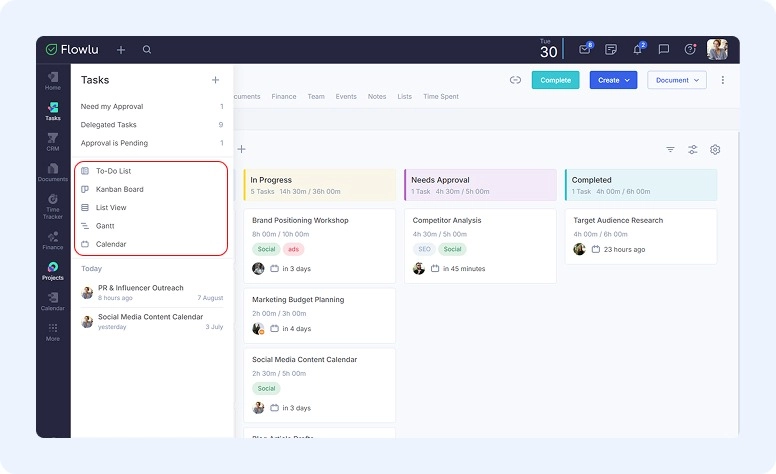Click the Flowlu logo
This screenshot has height=474, width=776.
[x=72, y=49]
